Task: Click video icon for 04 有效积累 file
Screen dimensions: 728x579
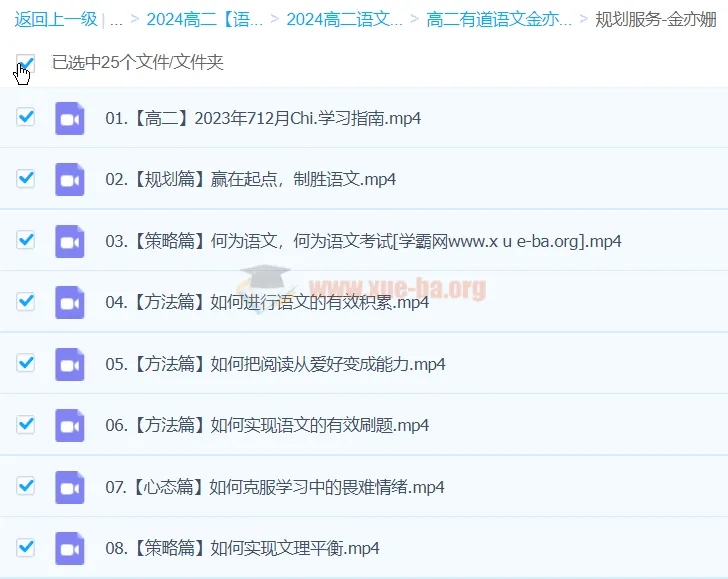Action: [x=69, y=302]
